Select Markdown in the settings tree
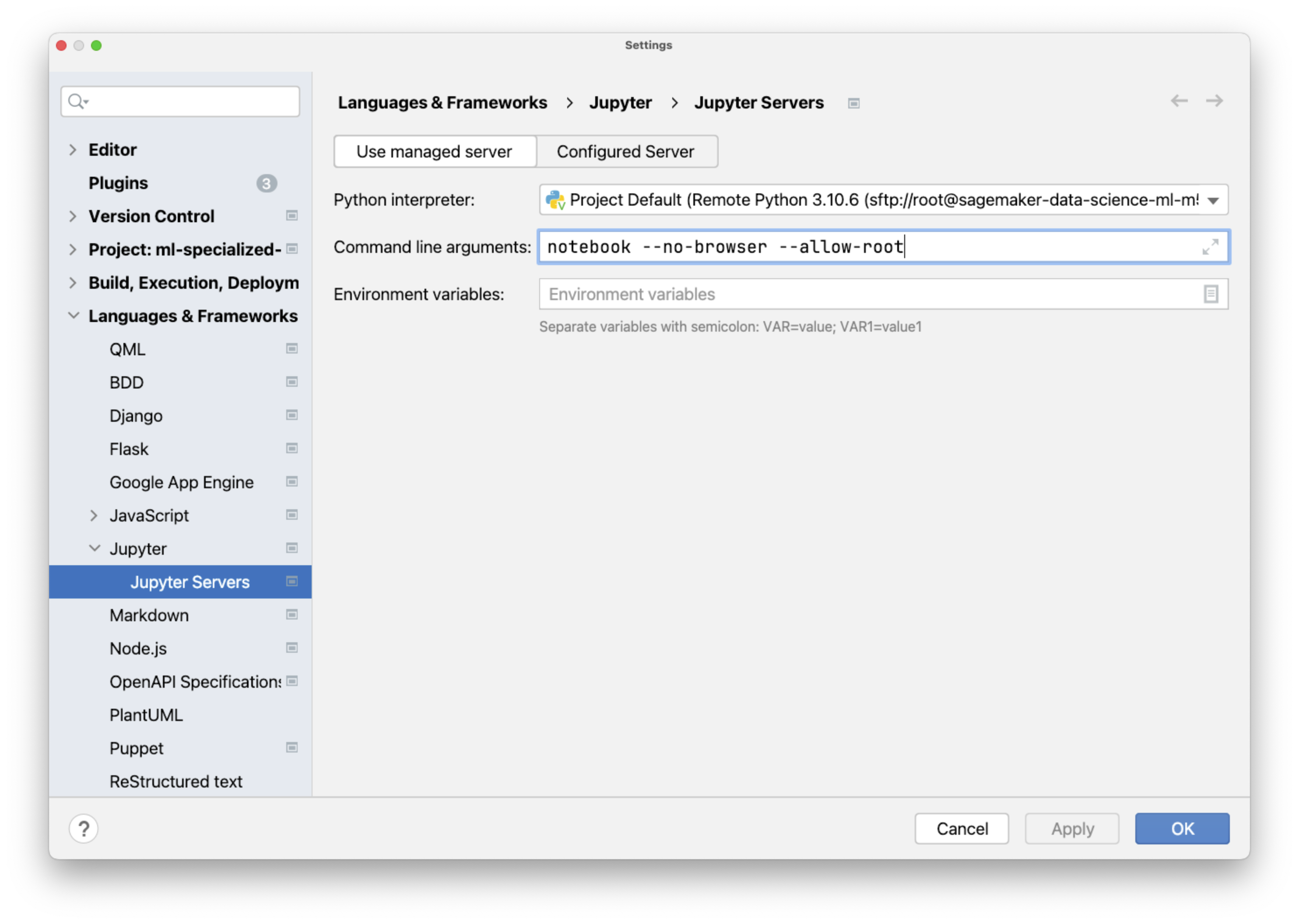 [149, 615]
